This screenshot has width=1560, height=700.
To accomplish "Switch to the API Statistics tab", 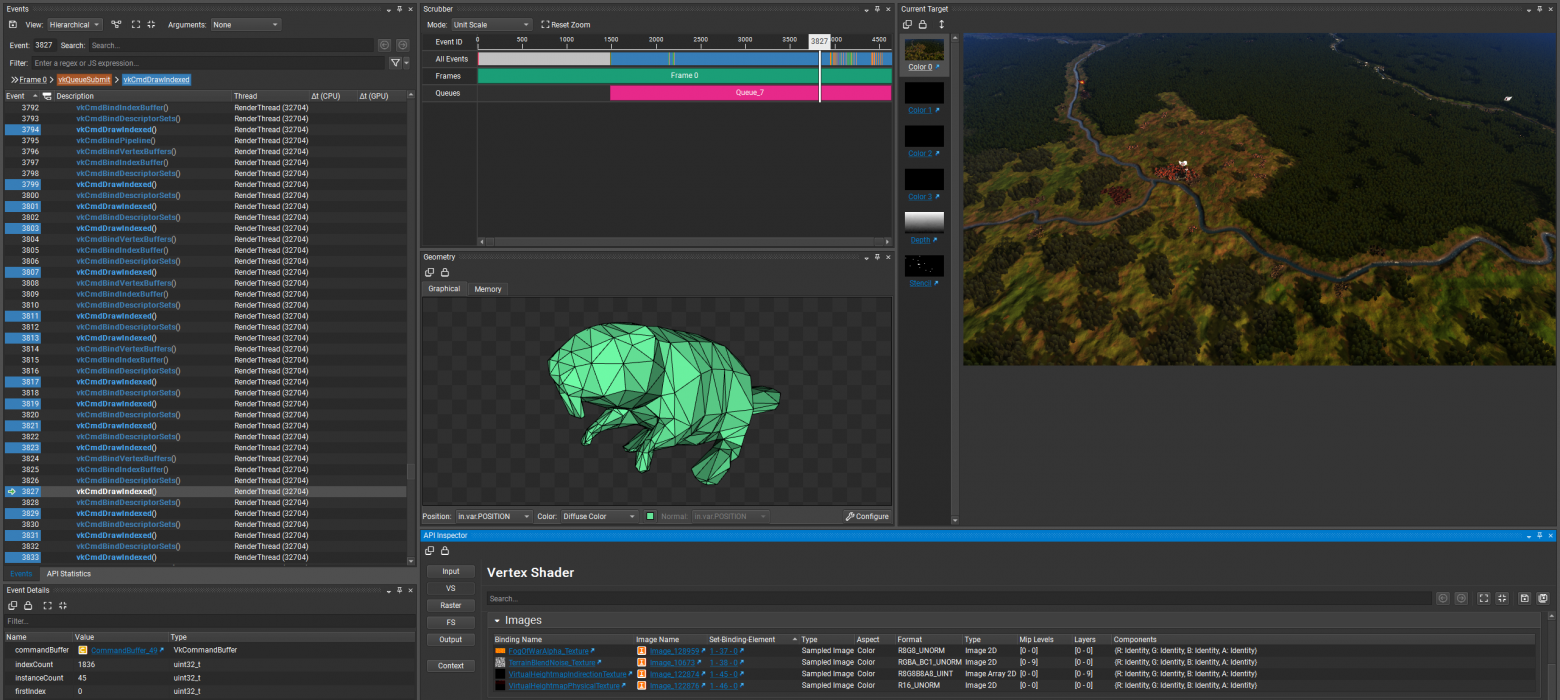I will point(69,574).
